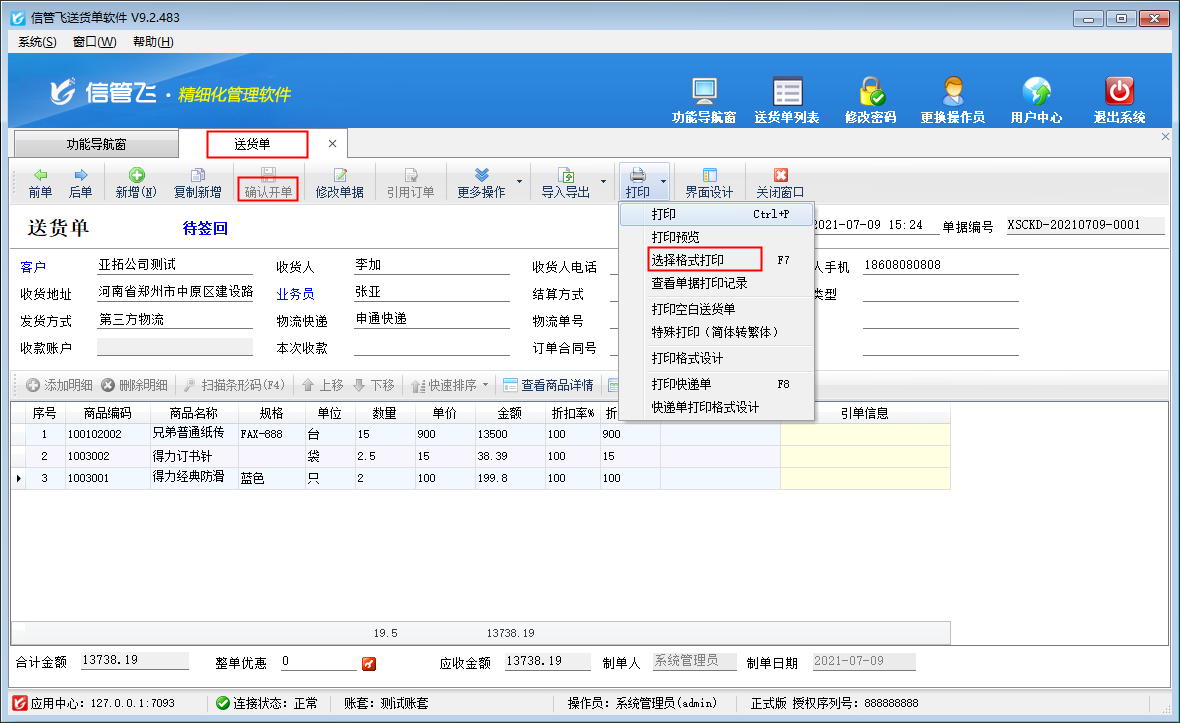Select 选择格式打印 from print menu
This screenshot has height=723, width=1180.
pos(688,260)
